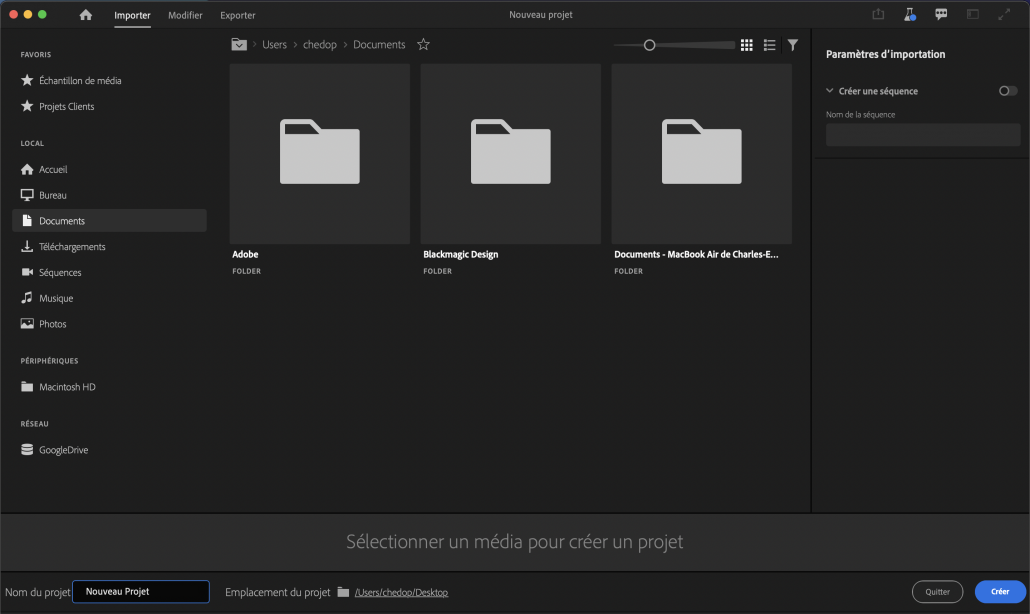This screenshot has width=1030, height=614.
Task: Click the project location path link
Action: [401, 593]
